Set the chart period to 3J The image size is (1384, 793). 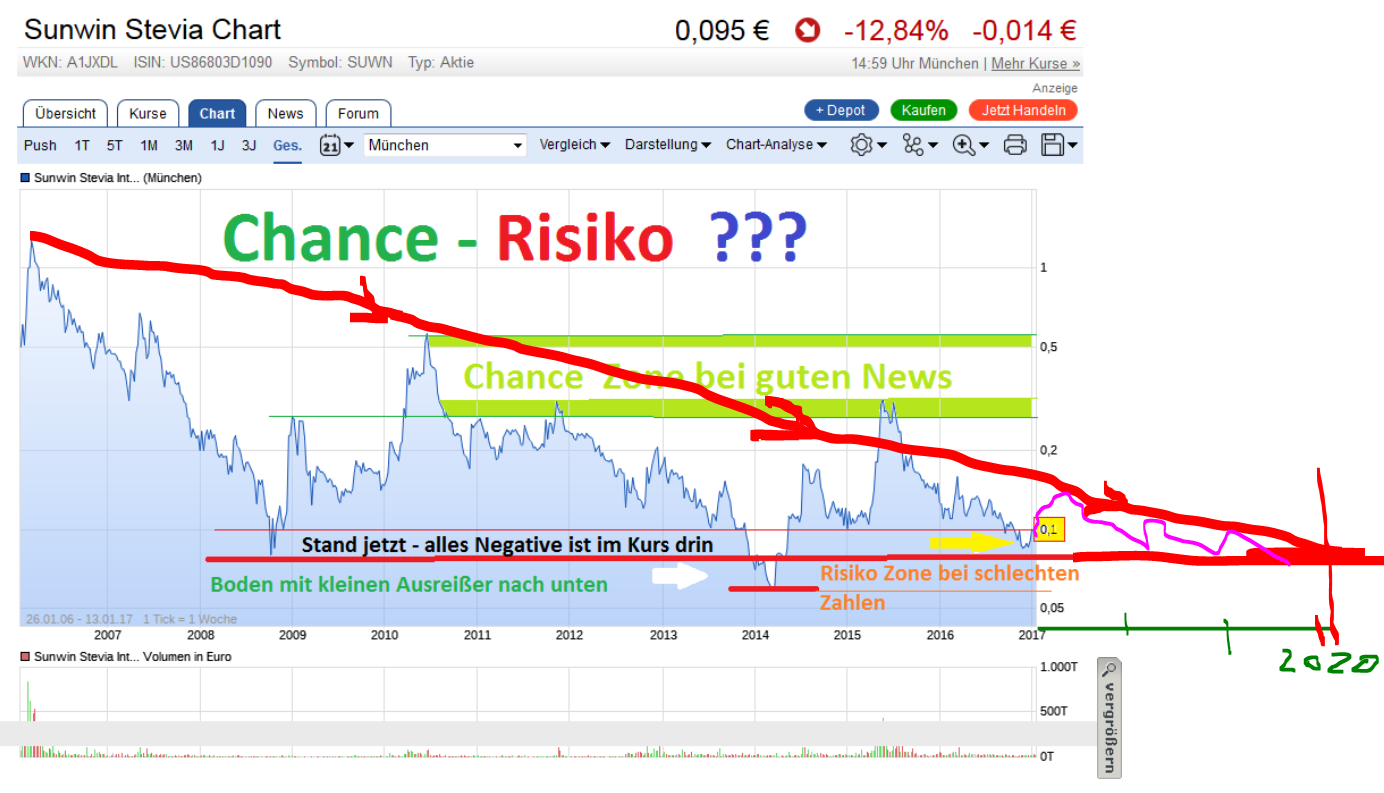pos(249,145)
